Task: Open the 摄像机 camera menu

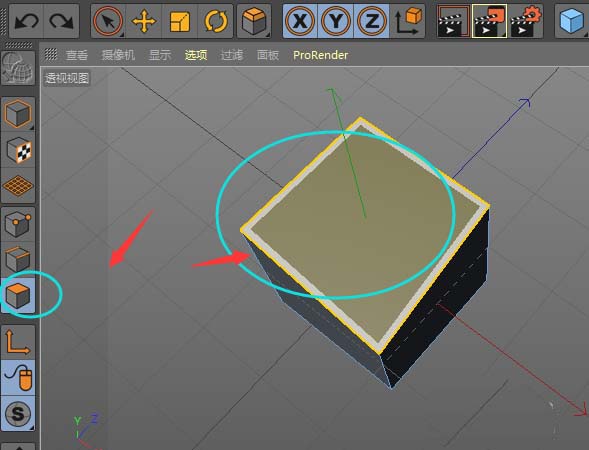Action: (118, 55)
